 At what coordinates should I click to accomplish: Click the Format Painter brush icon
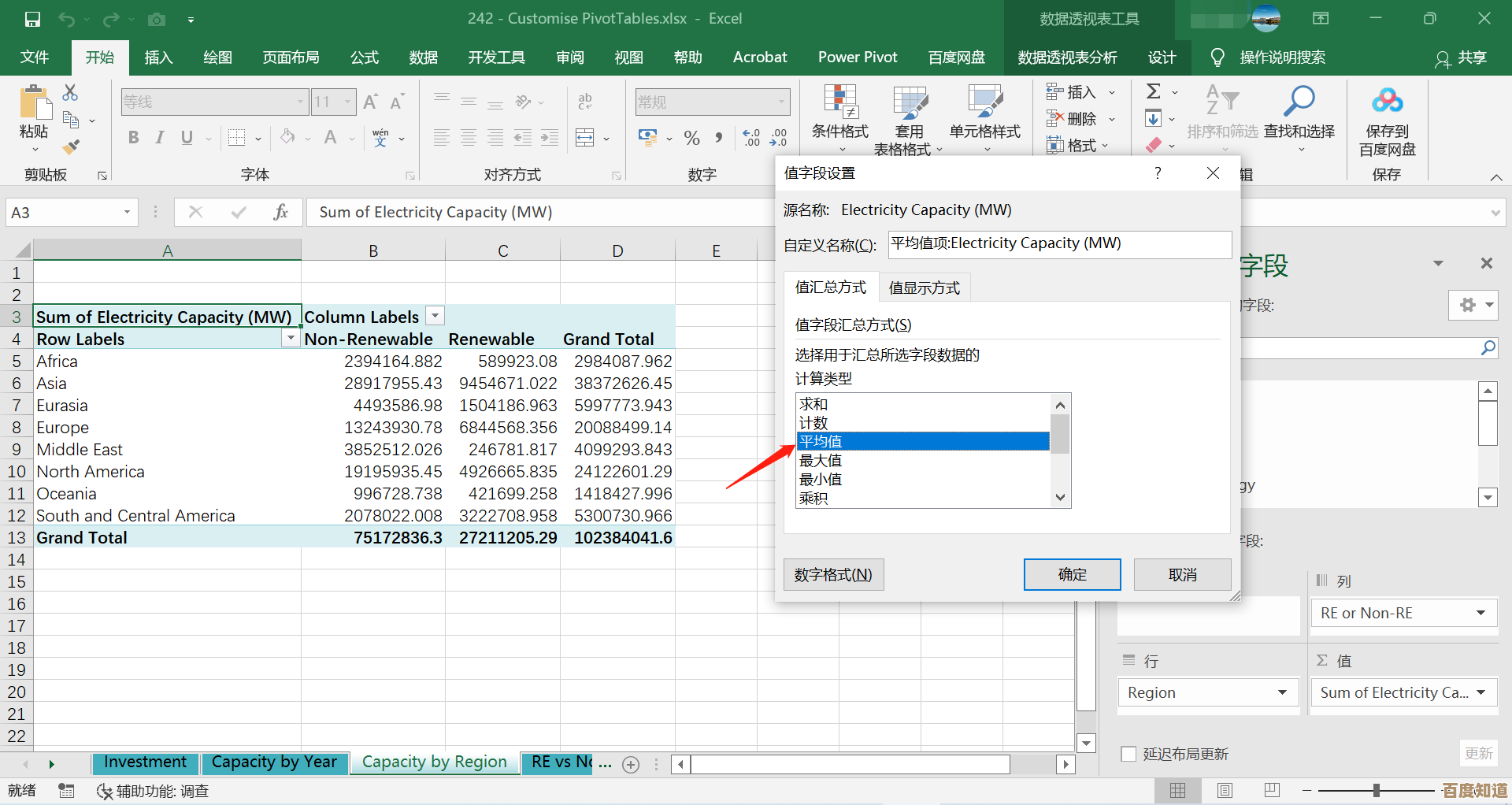coord(71,147)
